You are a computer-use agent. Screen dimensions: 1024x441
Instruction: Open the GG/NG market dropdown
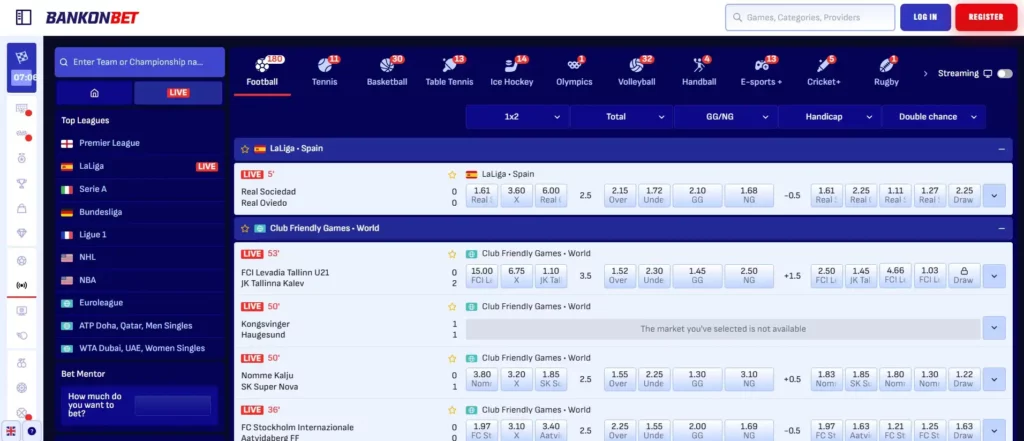click(x=726, y=117)
